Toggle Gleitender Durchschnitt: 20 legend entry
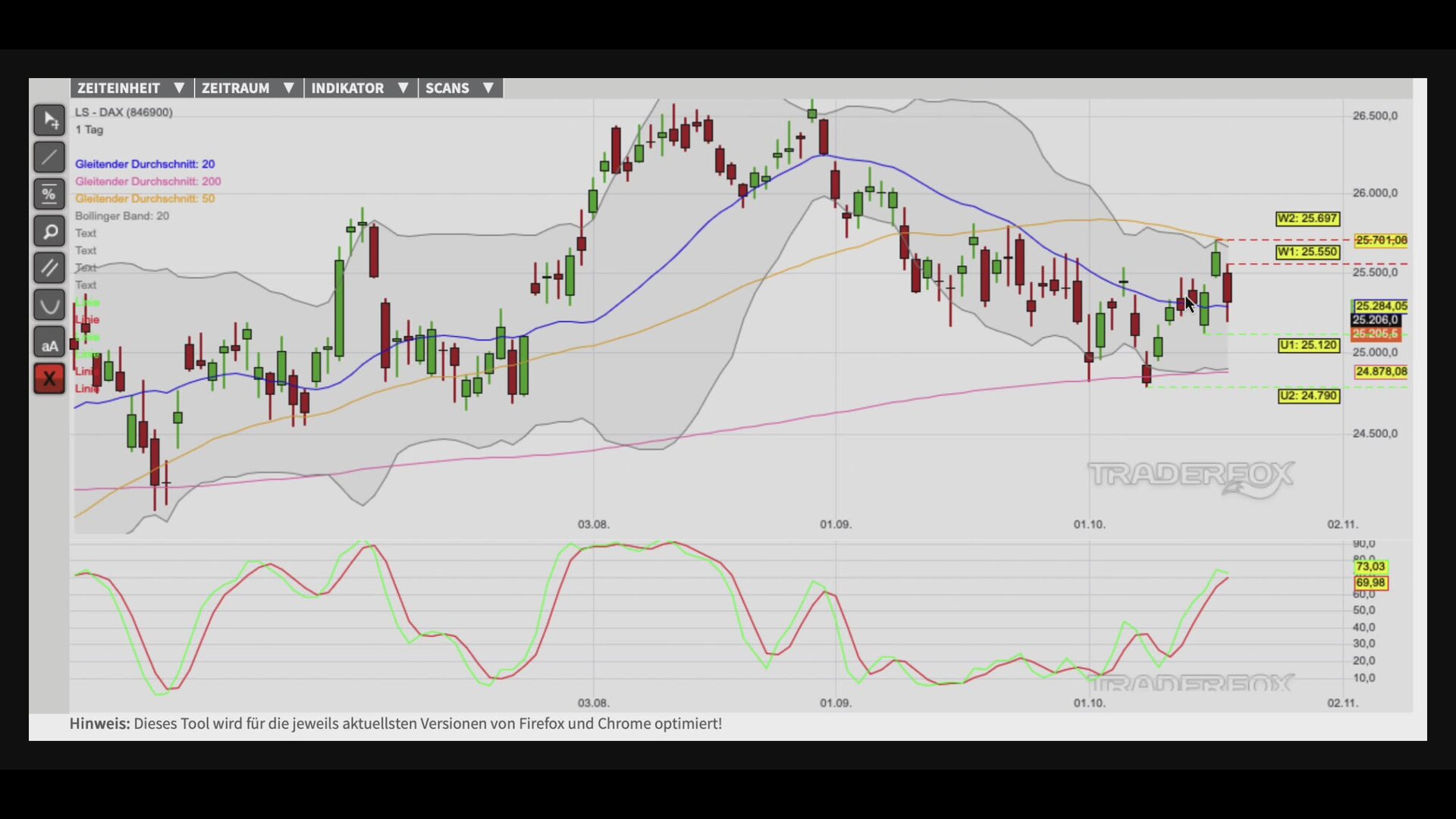This screenshot has width=1456, height=819. tap(145, 164)
